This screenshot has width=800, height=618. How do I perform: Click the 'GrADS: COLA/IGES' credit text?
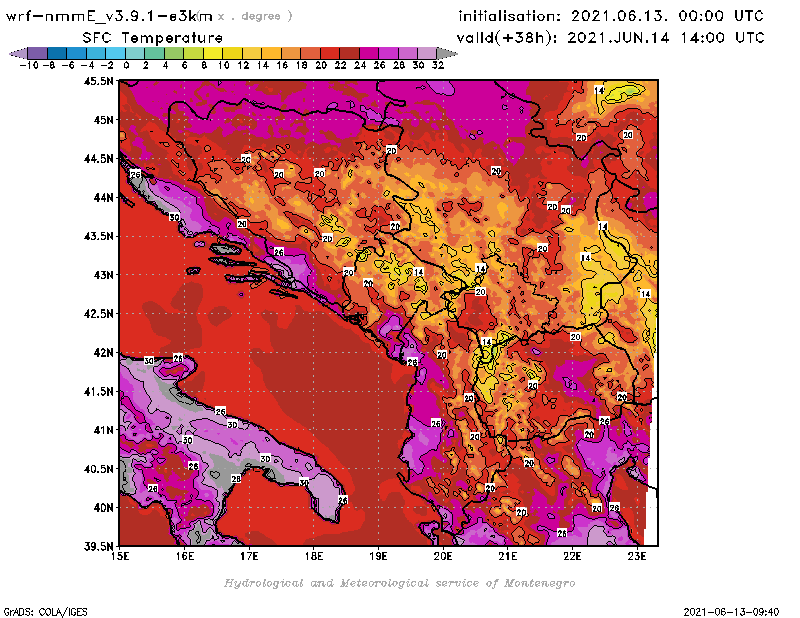coord(45,612)
